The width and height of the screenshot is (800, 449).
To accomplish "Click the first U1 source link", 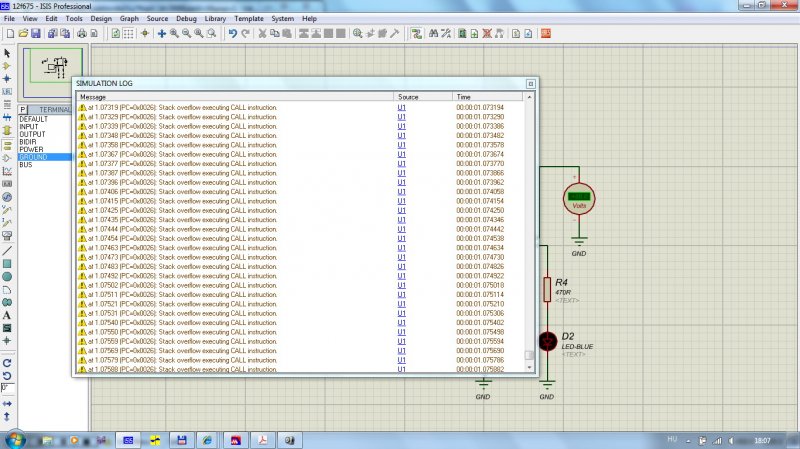I will pyautogui.click(x=401, y=106).
